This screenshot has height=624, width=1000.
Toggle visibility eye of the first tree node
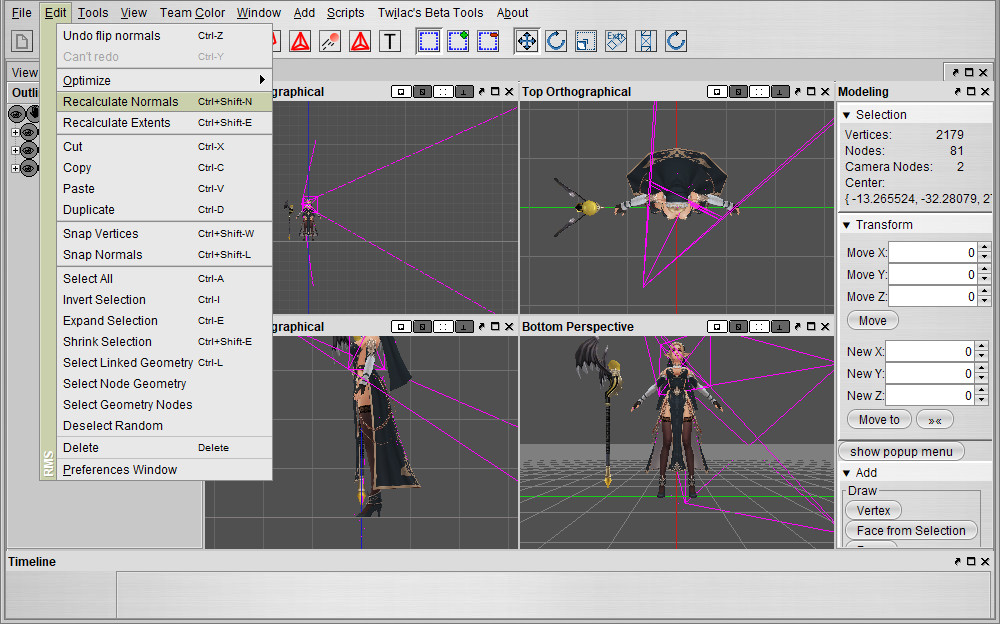click(x=29, y=132)
